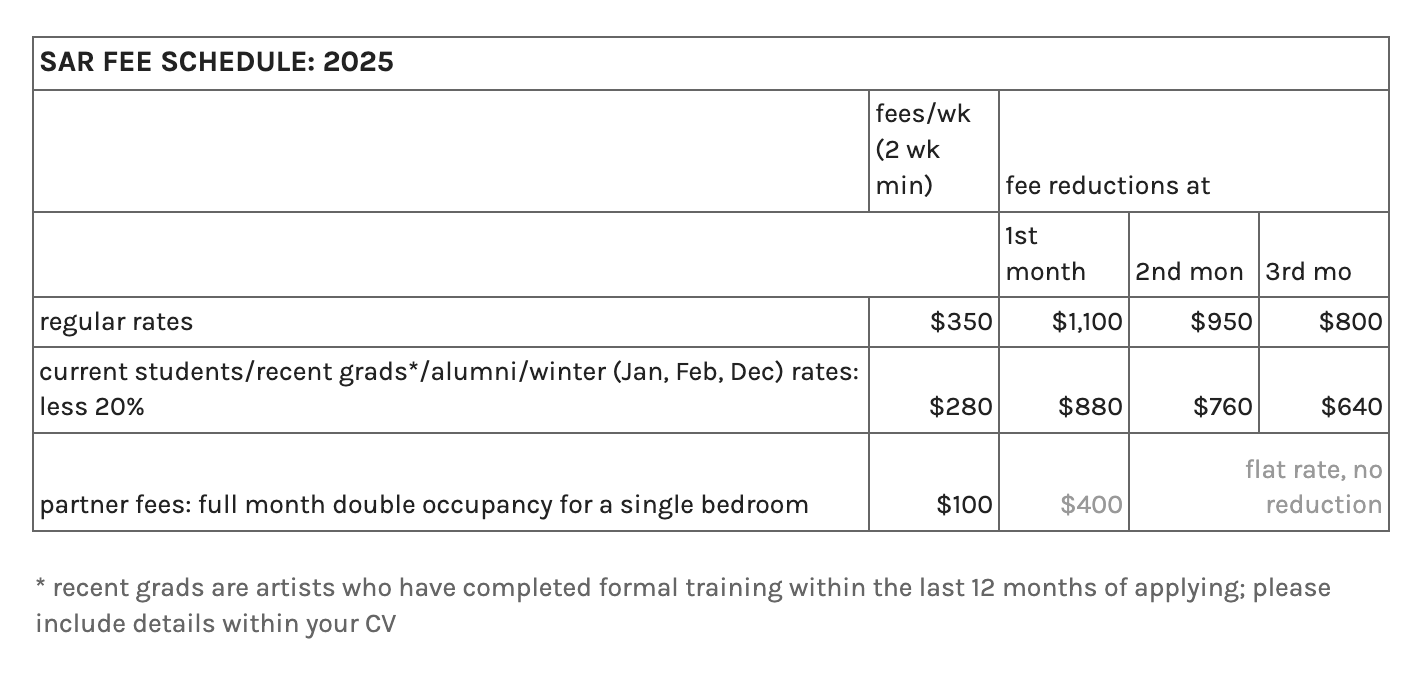The width and height of the screenshot is (1422, 680).
Task: Click the $880 discounted first month rate
Action: 1091,407
